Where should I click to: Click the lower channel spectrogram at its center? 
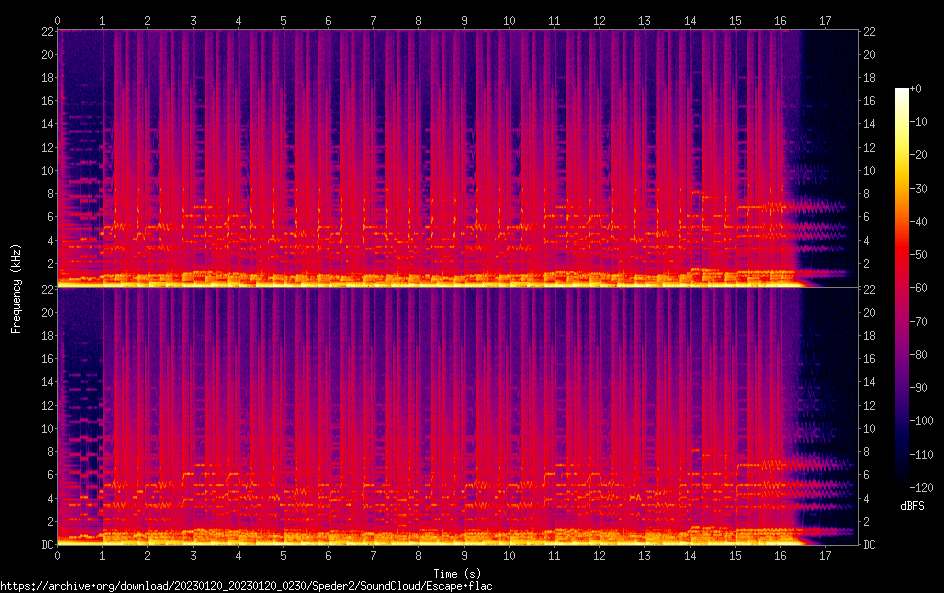[x=458, y=416]
